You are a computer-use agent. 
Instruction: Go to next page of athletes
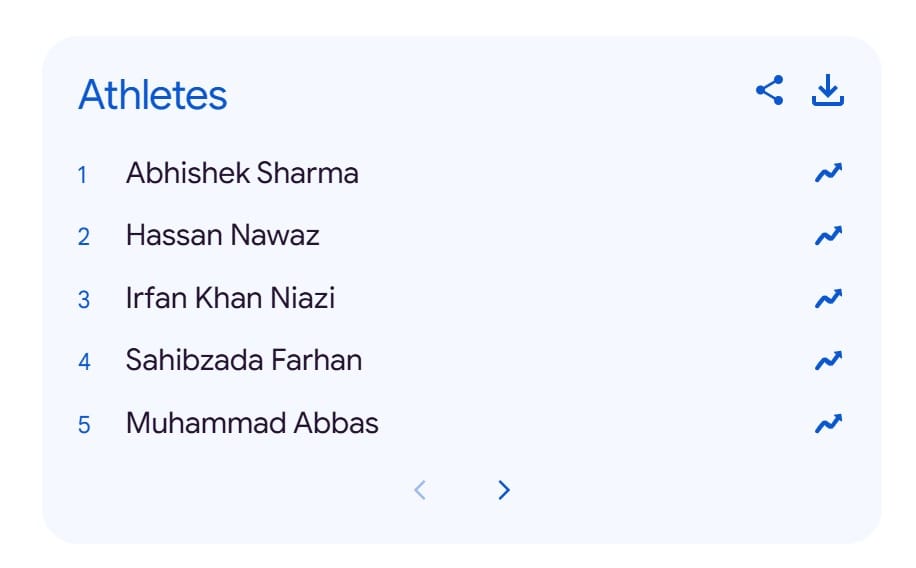pyautogui.click(x=504, y=490)
